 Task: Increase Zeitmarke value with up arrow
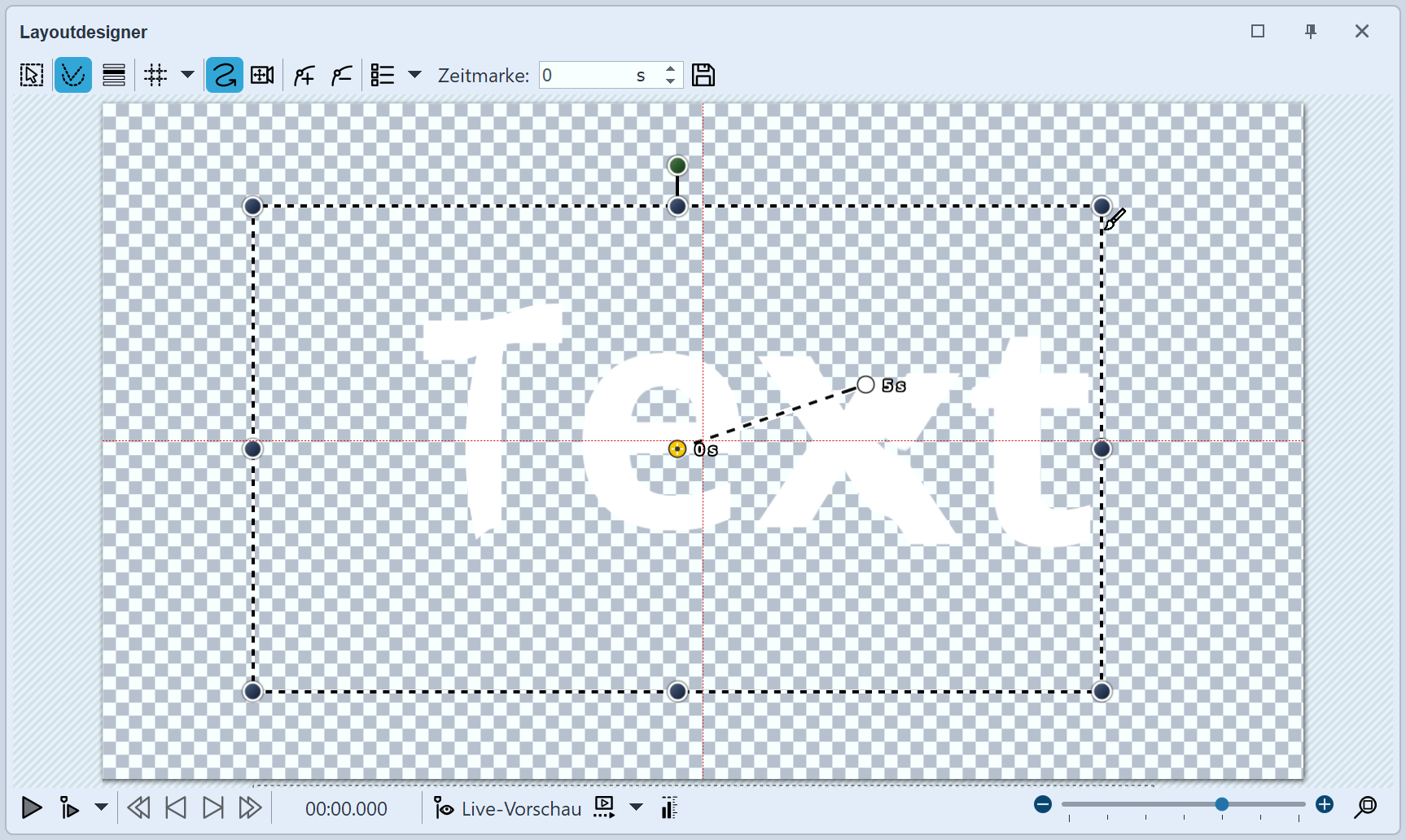point(670,69)
